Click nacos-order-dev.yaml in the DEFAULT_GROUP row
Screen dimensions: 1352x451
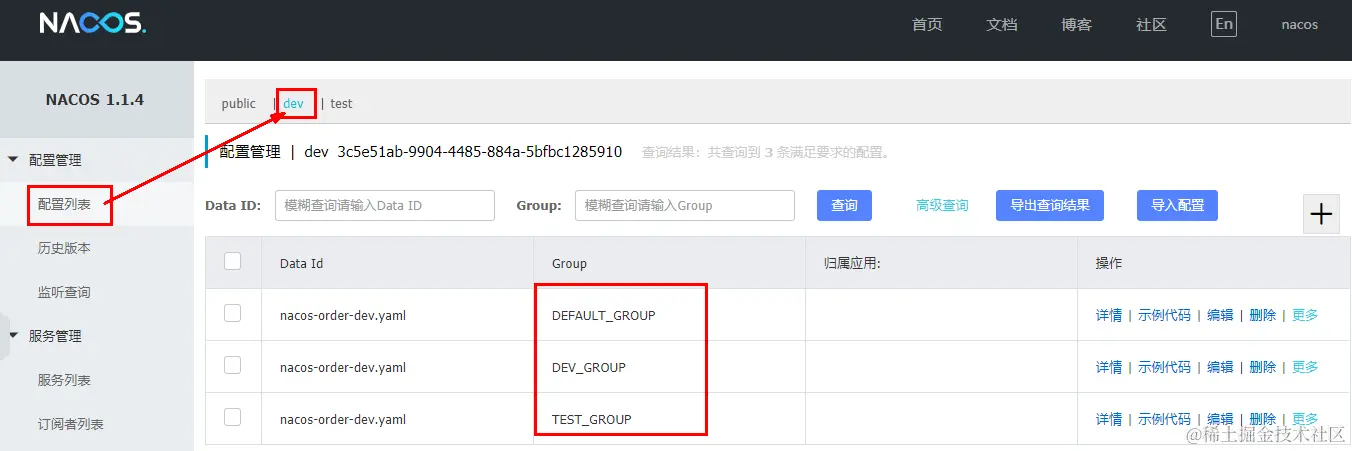point(343,315)
